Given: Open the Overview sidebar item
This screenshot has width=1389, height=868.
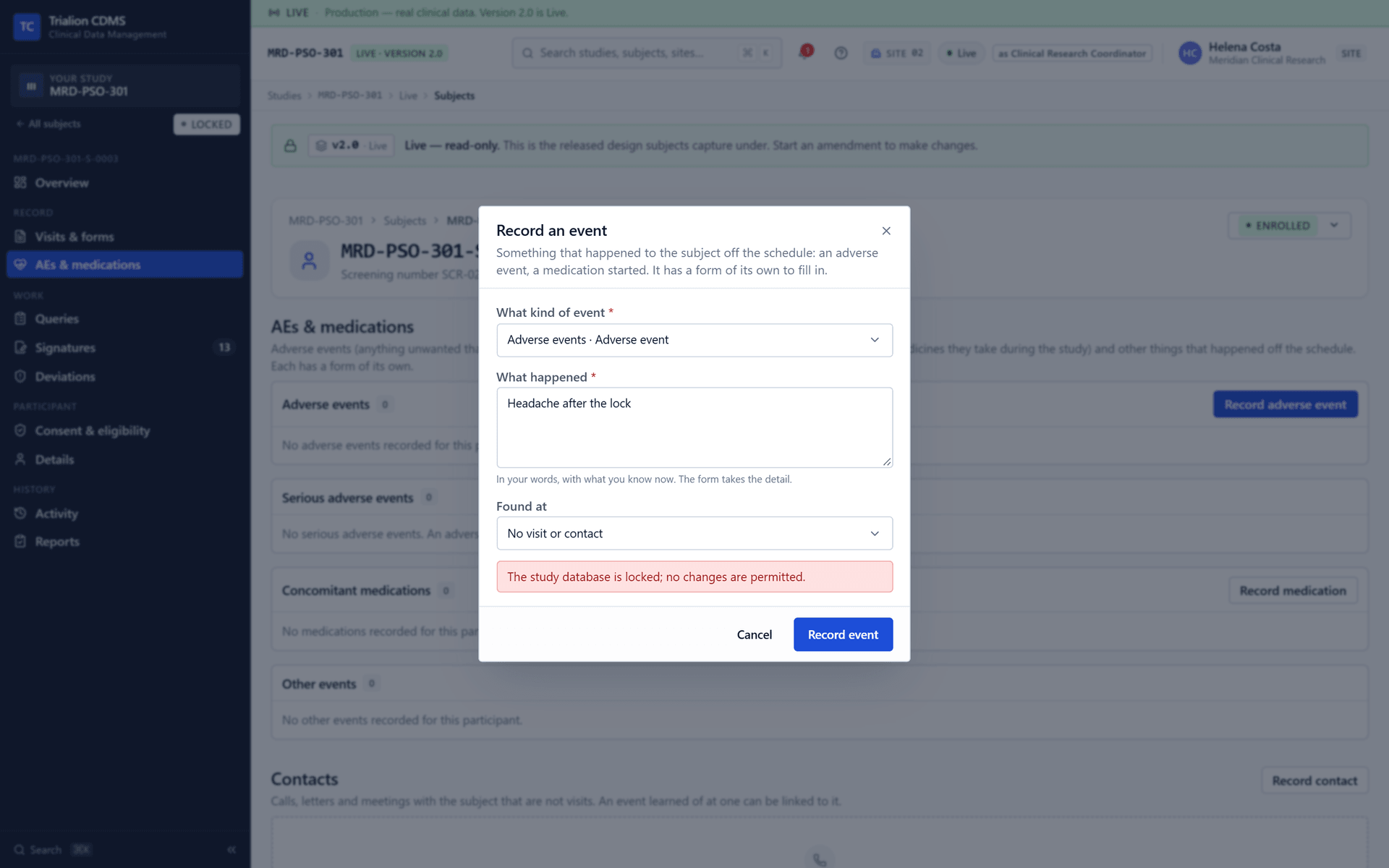Looking at the screenshot, I should coord(124,183).
